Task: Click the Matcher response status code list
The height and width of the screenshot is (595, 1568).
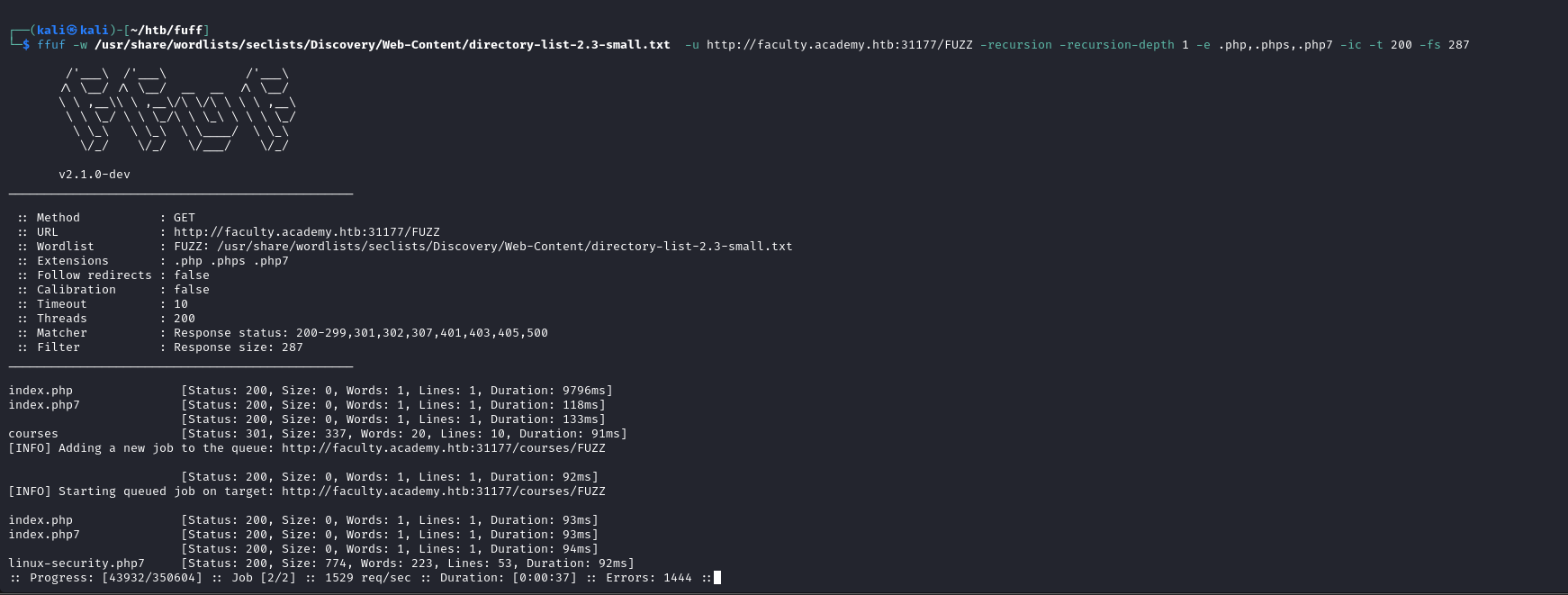Action: click(421, 333)
